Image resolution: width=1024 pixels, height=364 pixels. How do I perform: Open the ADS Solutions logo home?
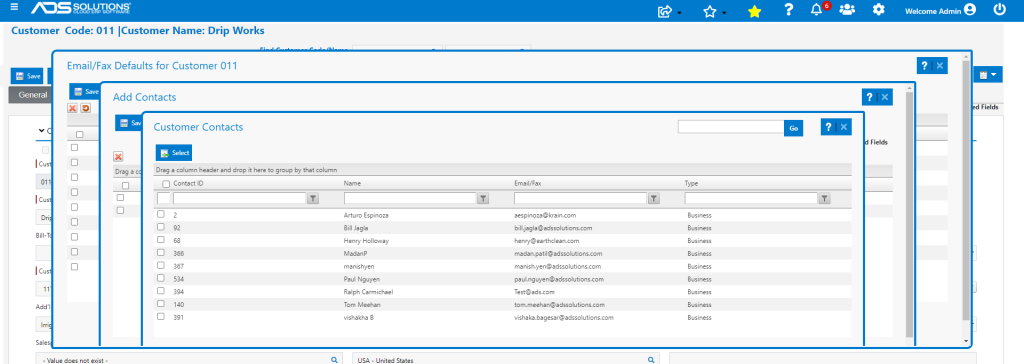81,8
